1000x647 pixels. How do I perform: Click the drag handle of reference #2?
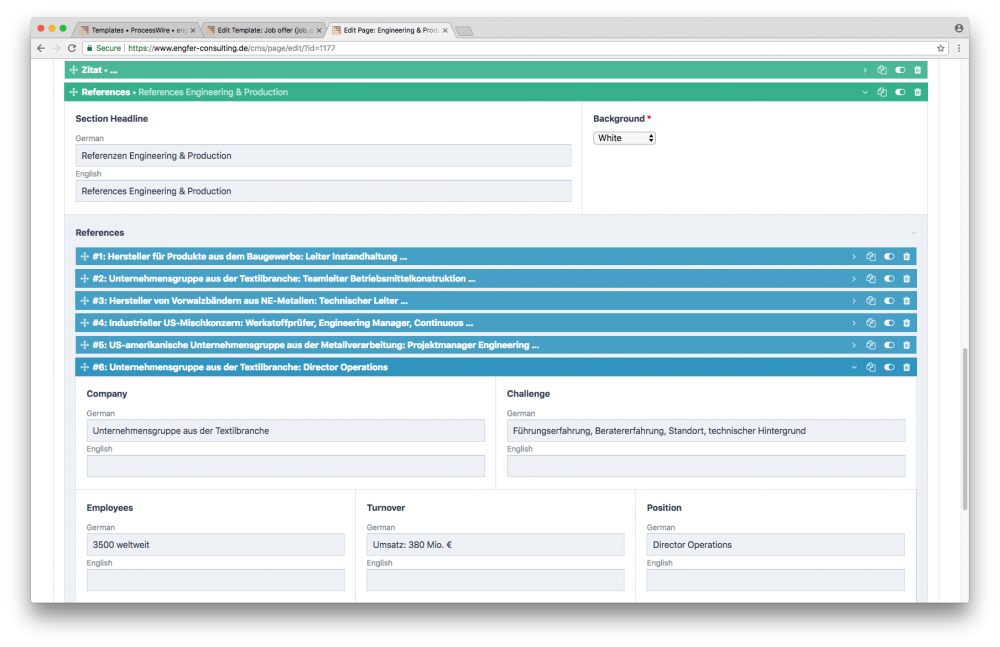point(84,279)
